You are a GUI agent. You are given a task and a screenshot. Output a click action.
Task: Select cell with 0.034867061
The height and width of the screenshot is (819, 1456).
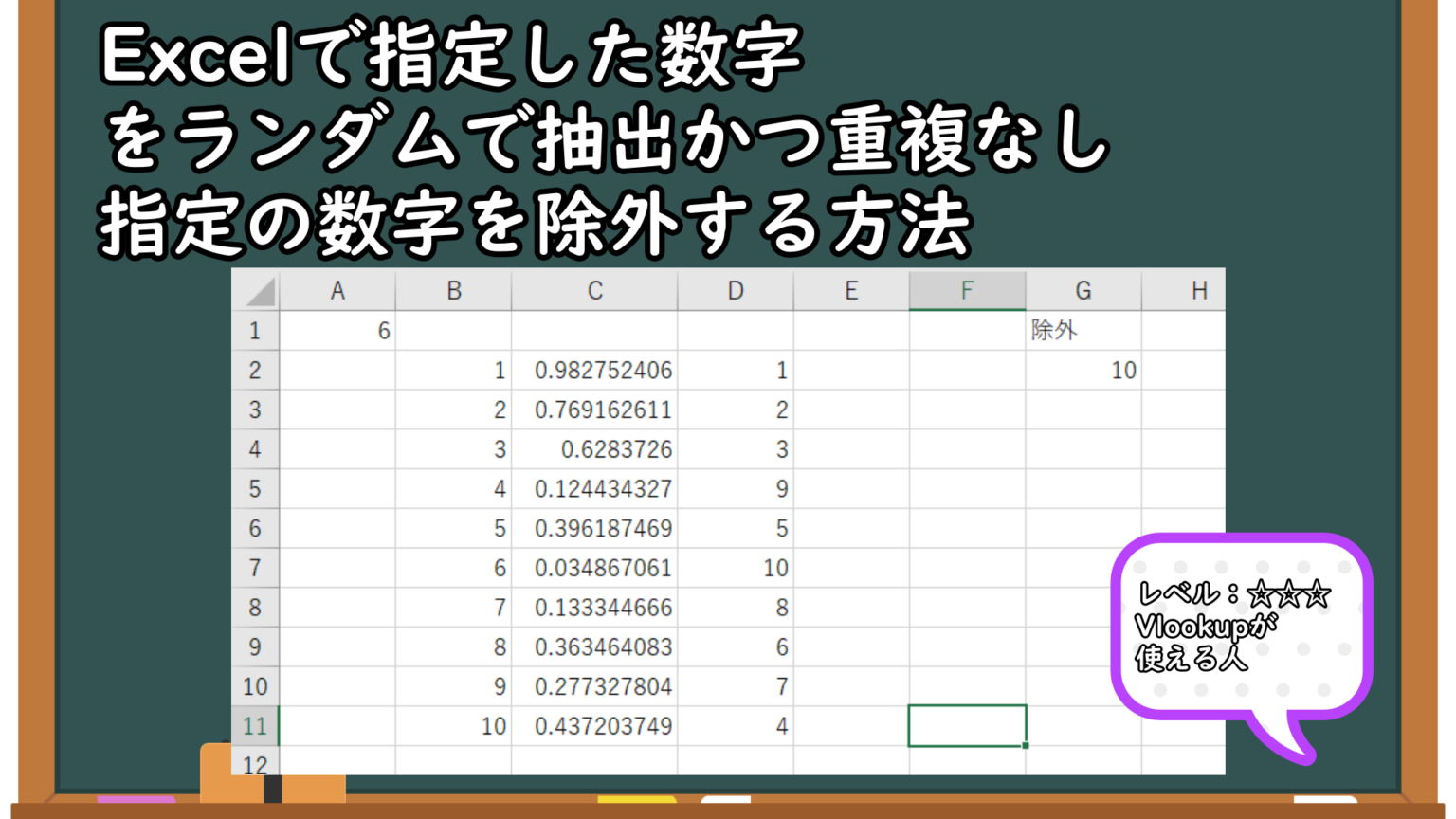(x=594, y=568)
